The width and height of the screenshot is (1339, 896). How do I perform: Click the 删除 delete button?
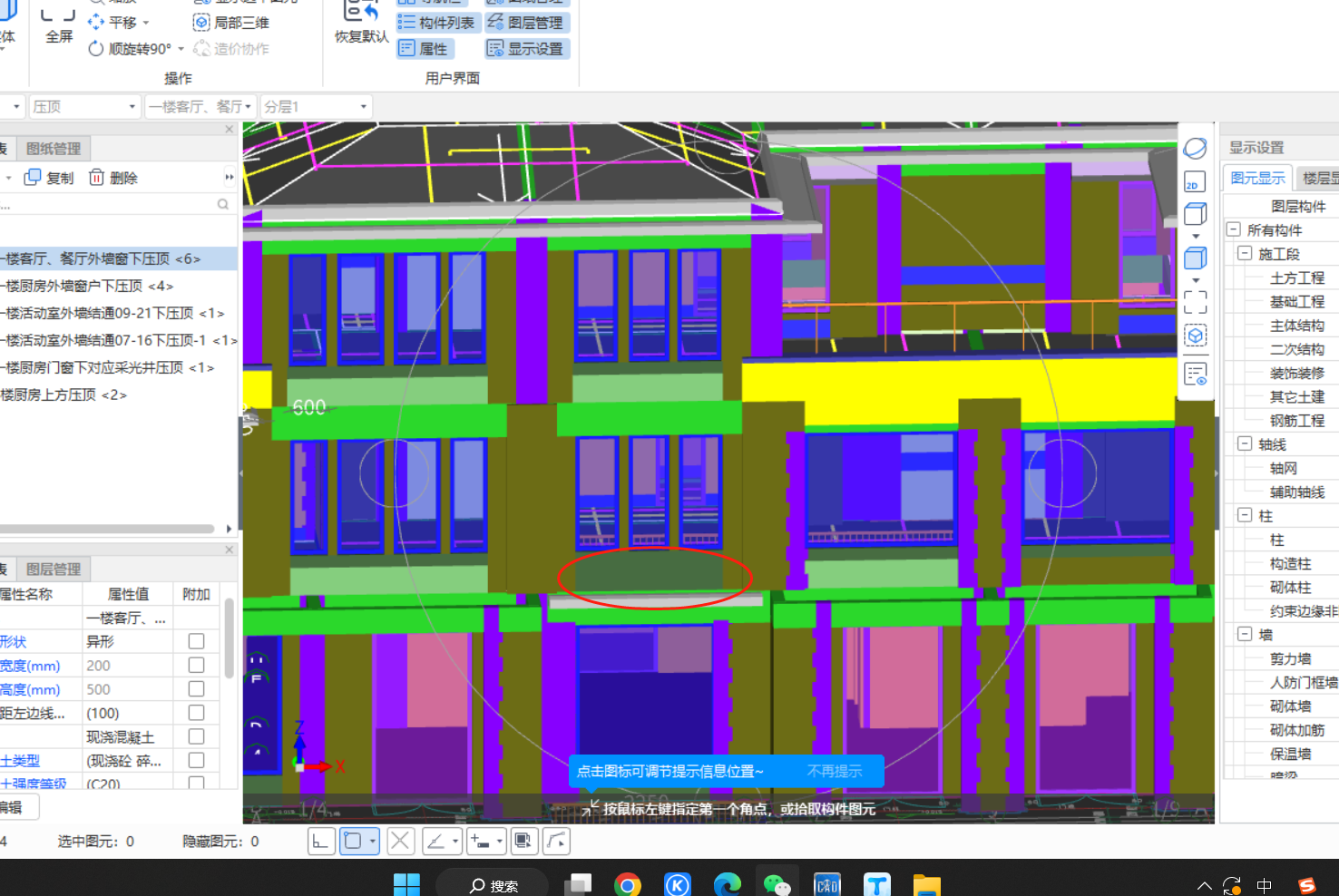(x=113, y=178)
